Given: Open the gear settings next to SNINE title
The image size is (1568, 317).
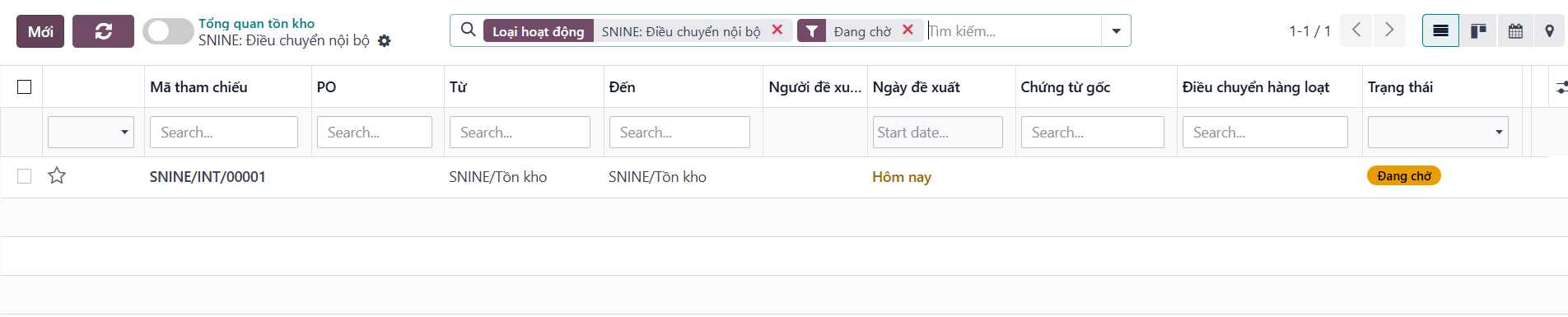Looking at the screenshot, I should pyautogui.click(x=384, y=40).
